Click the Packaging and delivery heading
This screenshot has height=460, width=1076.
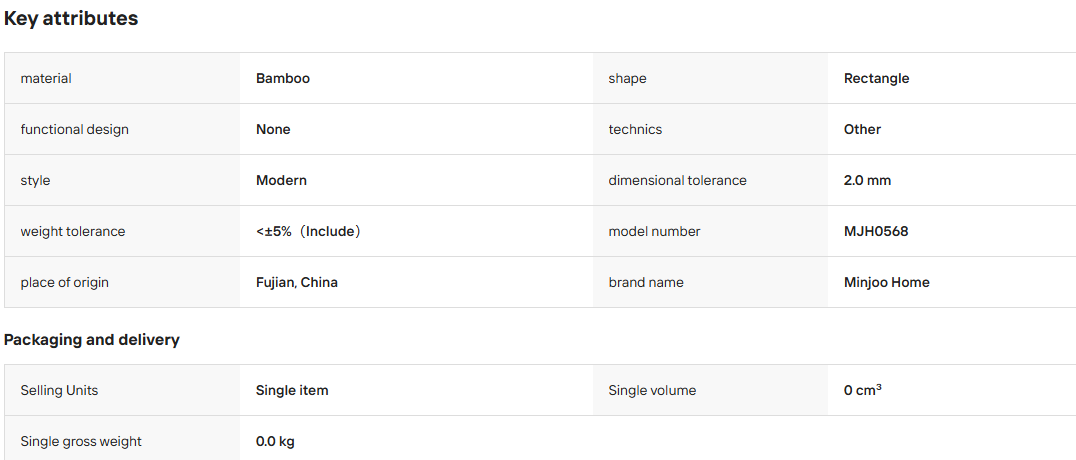coord(92,340)
